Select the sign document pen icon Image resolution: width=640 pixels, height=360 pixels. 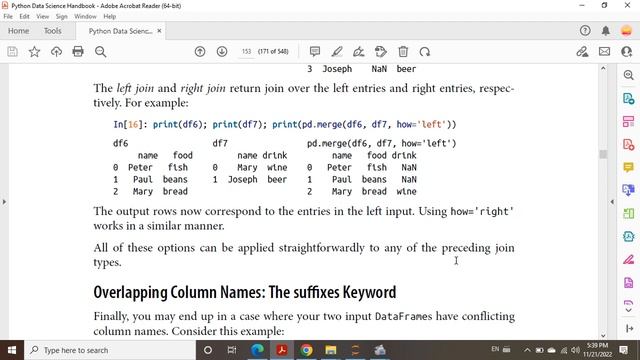click(x=359, y=51)
